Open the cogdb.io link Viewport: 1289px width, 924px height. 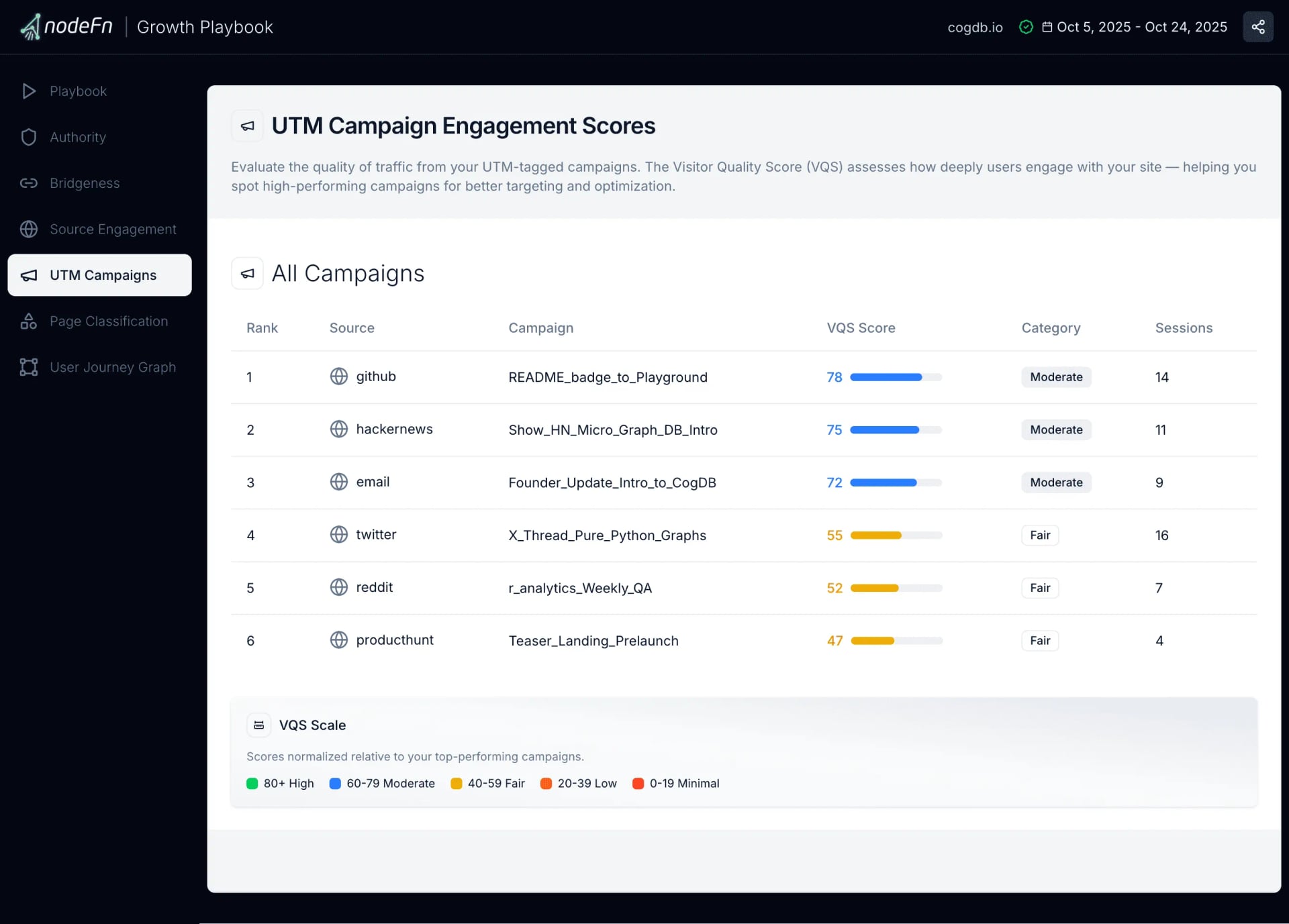[x=975, y=28]
